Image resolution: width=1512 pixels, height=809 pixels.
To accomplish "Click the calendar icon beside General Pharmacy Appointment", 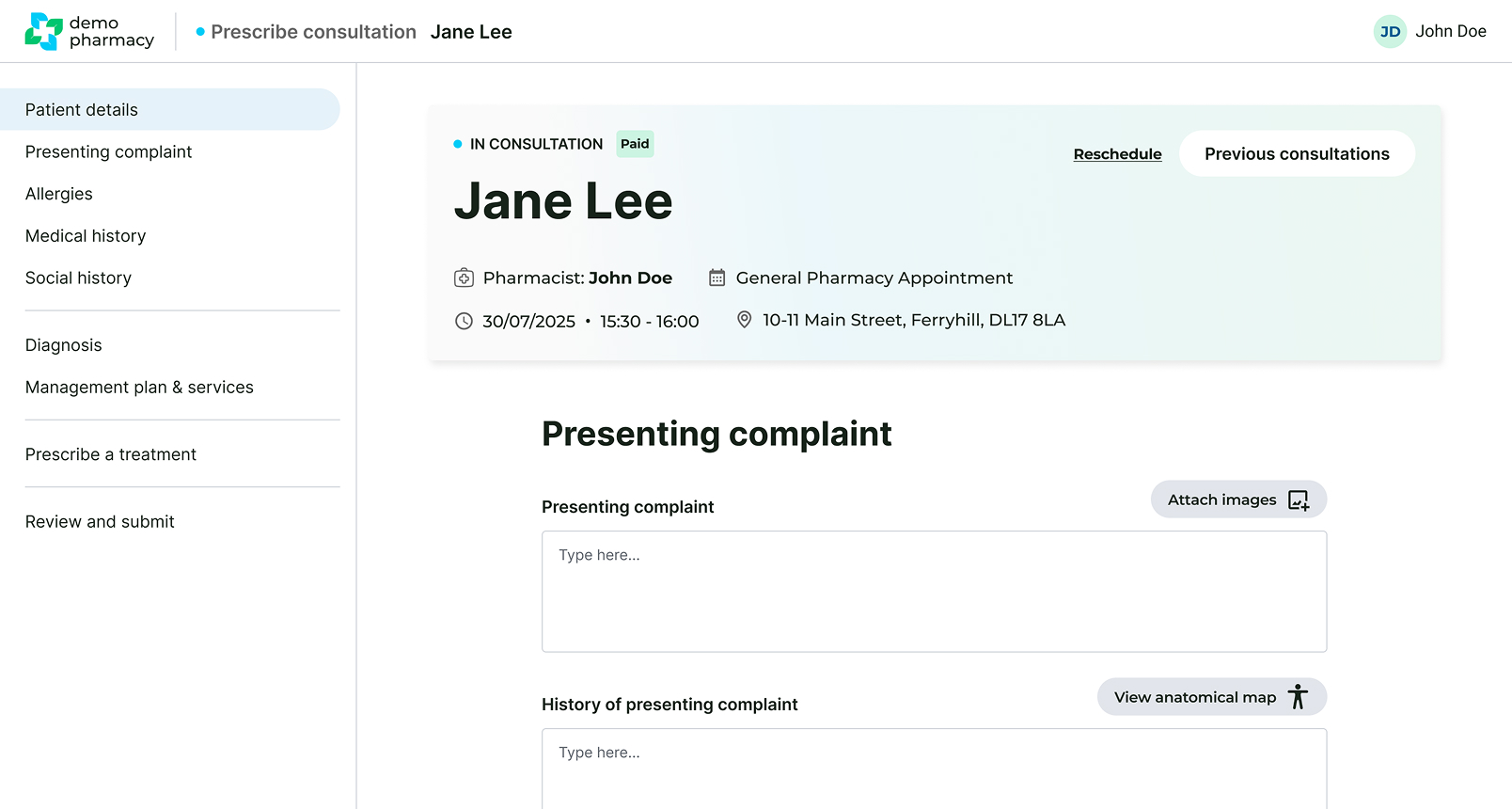I will point(717,278).
